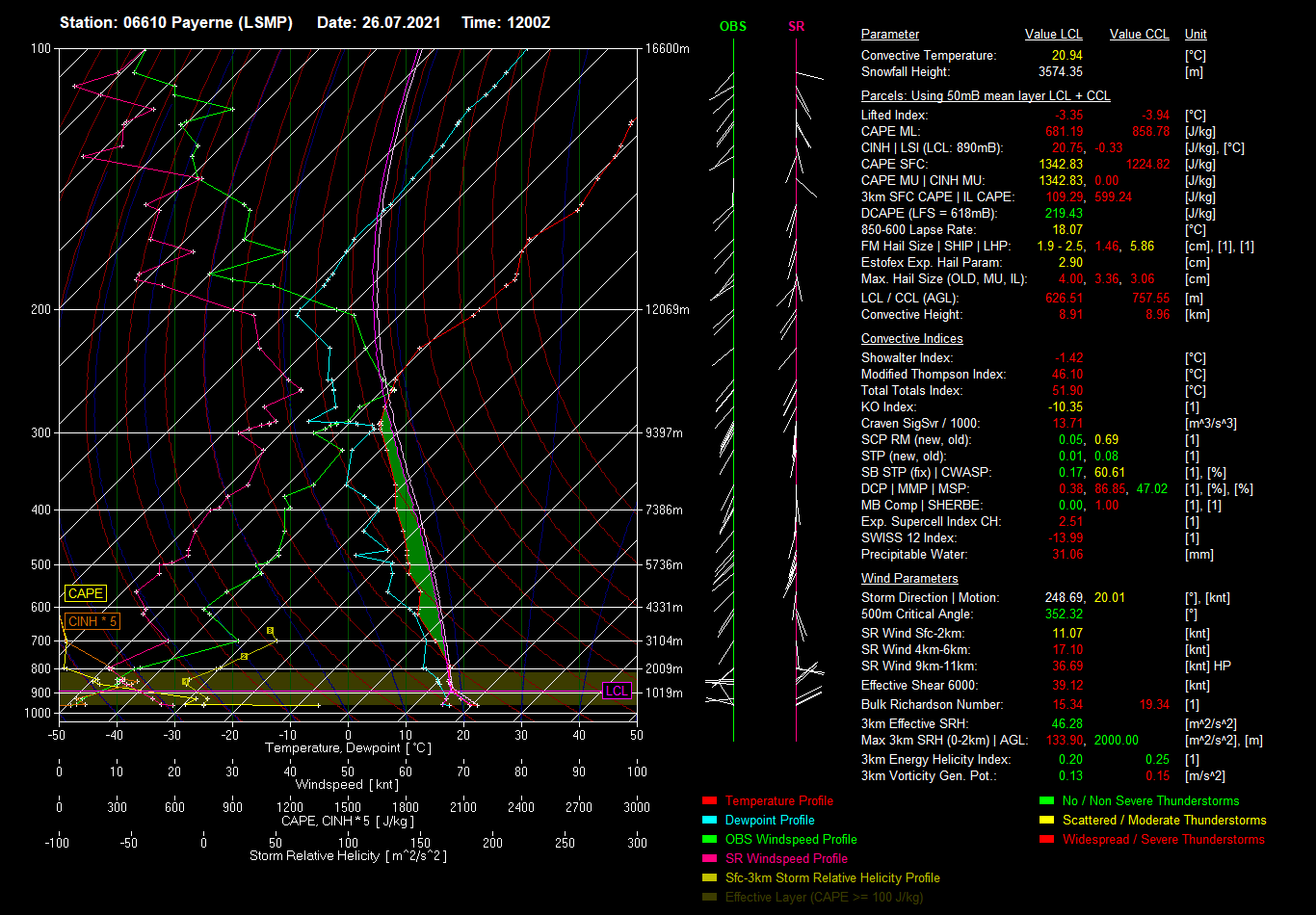
Task: Click the green OBS wind barb column label
Action: [x=732, y=27]
